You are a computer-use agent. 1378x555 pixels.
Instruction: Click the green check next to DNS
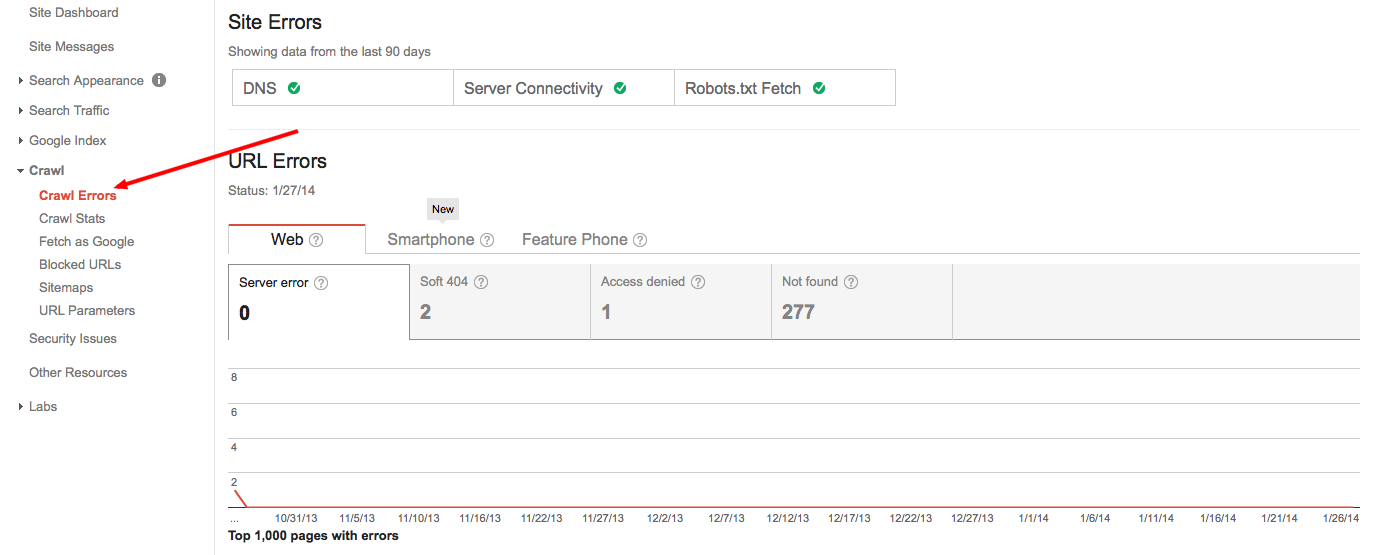pos(294,88)
